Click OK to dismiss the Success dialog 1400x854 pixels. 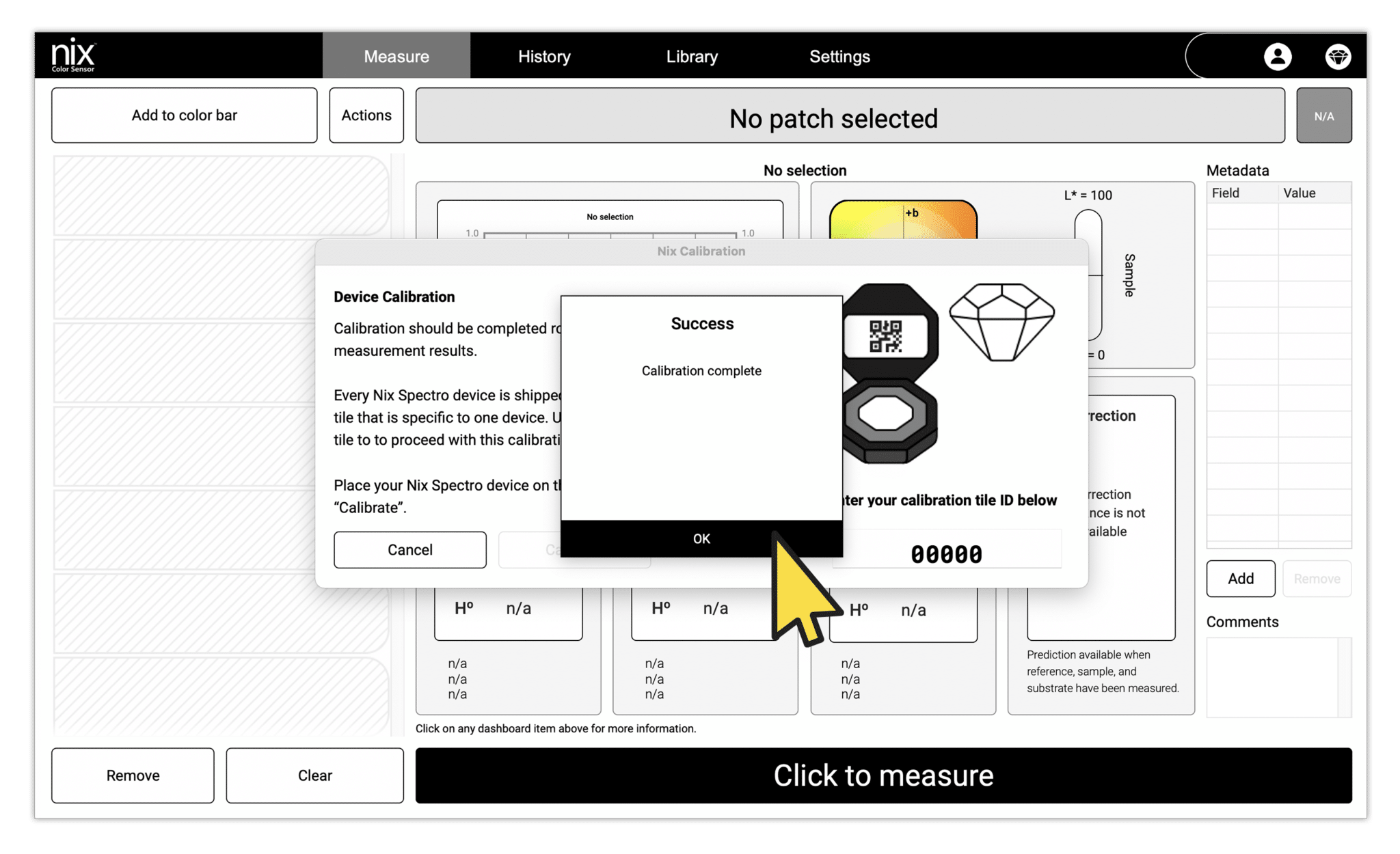pos(701,538)
